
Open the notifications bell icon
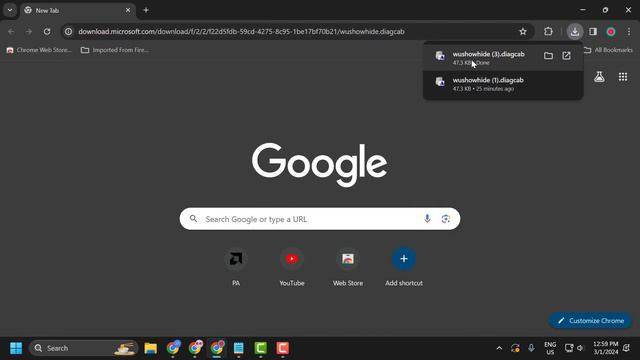pos(627,348)
